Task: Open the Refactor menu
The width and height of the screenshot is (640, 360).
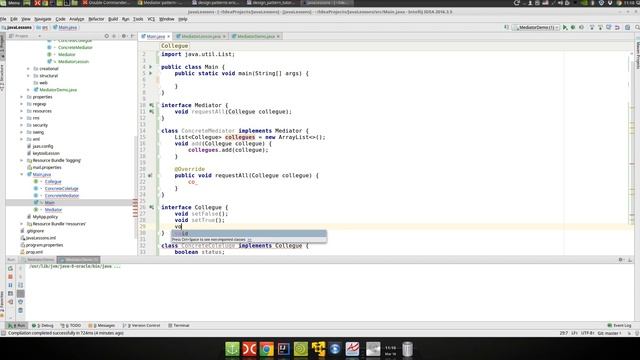Action: 96,19
